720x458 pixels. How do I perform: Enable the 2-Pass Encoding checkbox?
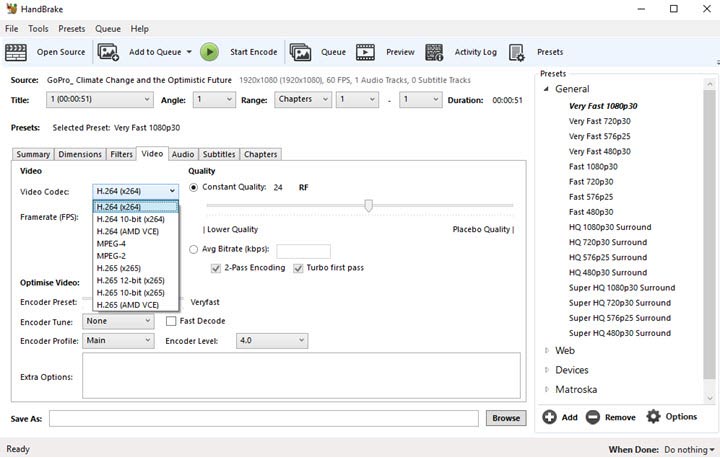click(x=216, y=268)
